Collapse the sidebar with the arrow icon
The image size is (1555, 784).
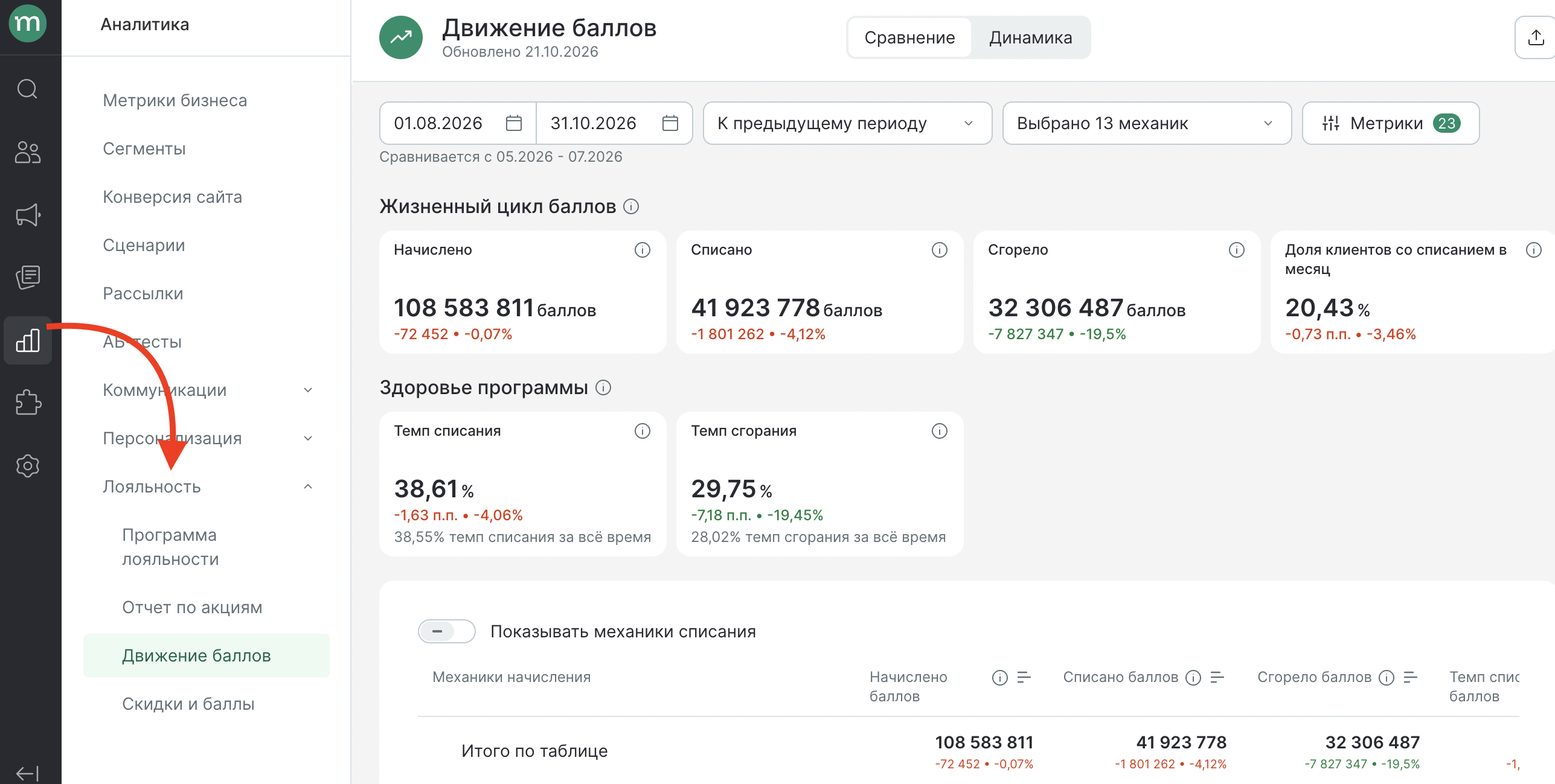click(x=27, y=773)
